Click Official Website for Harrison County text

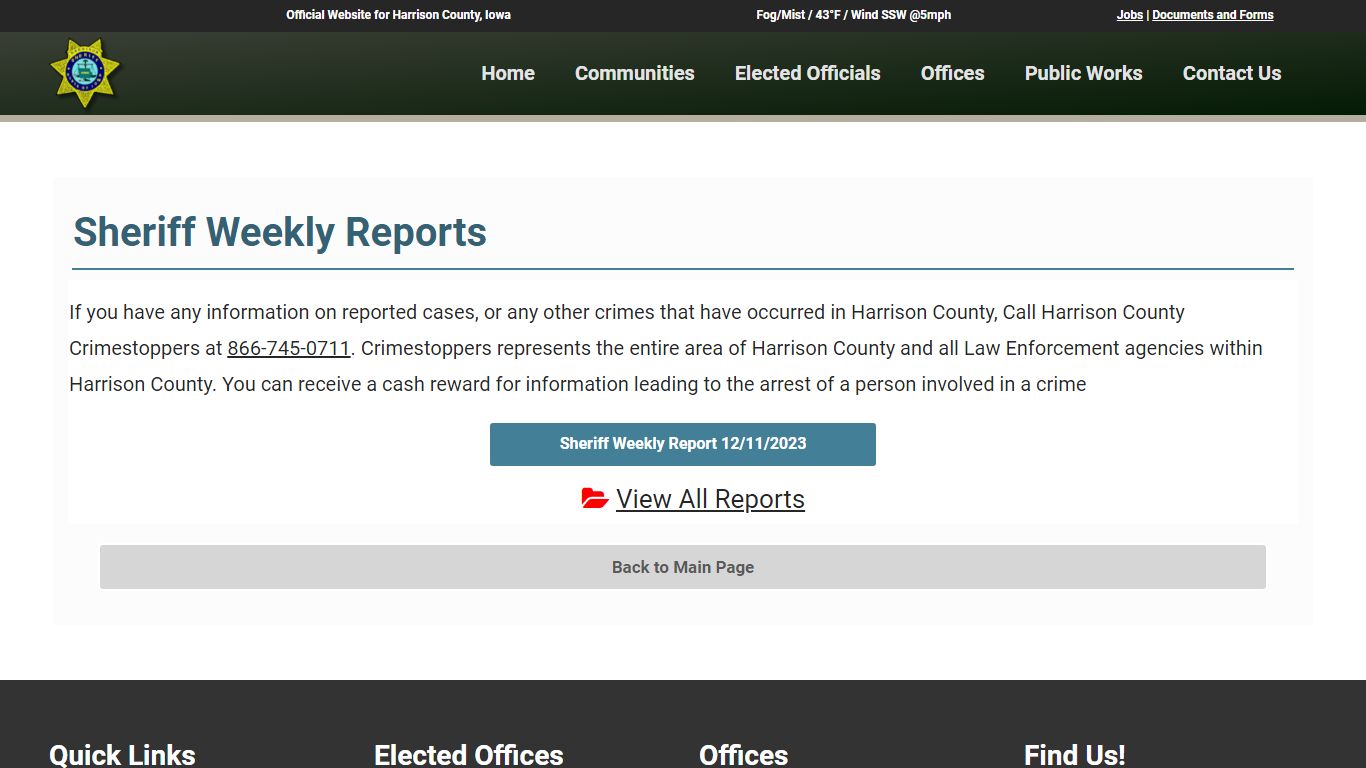398,15
